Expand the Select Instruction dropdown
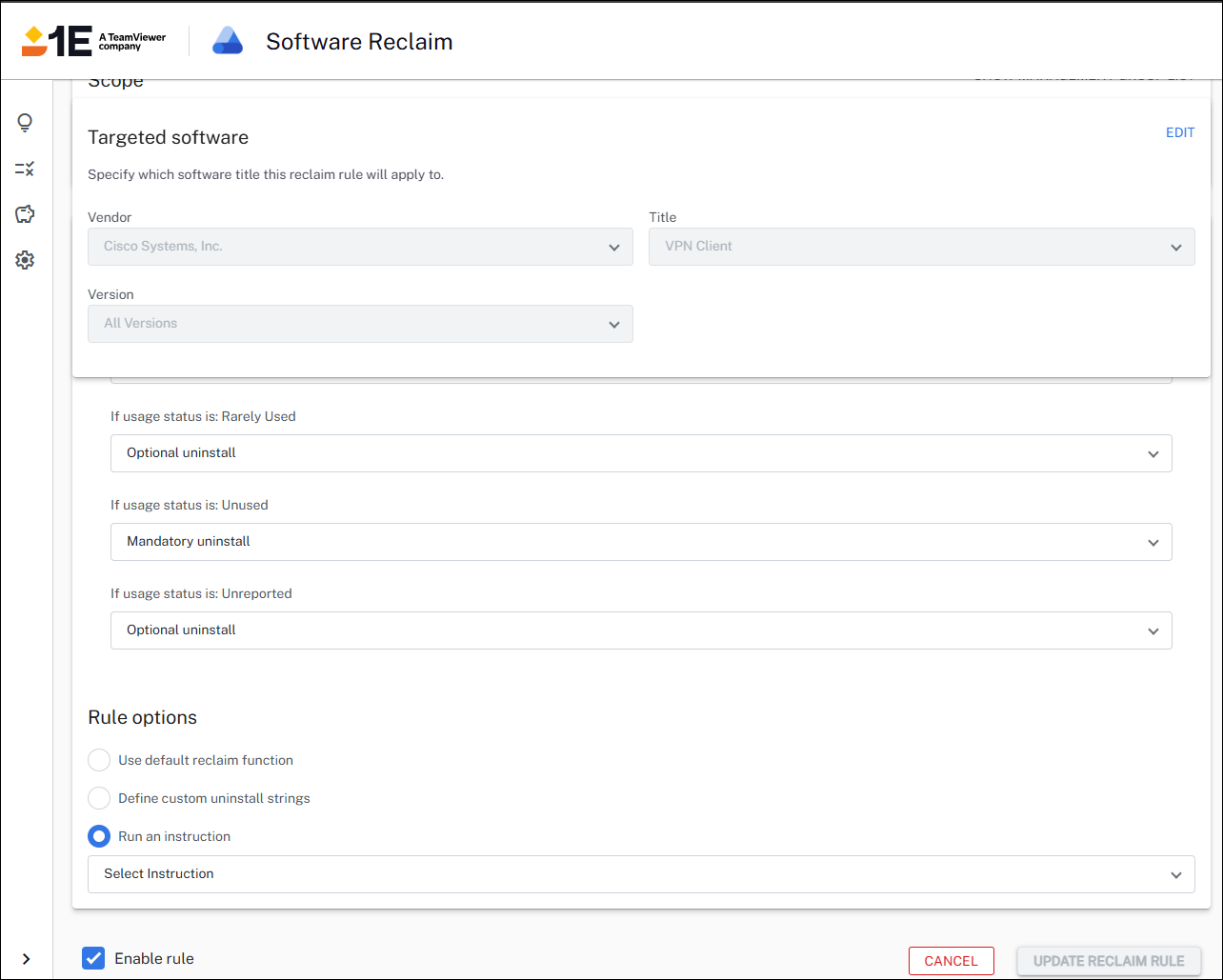This screenshot has height=980, width=1223. pyautogui.click(x=641, y=874)
